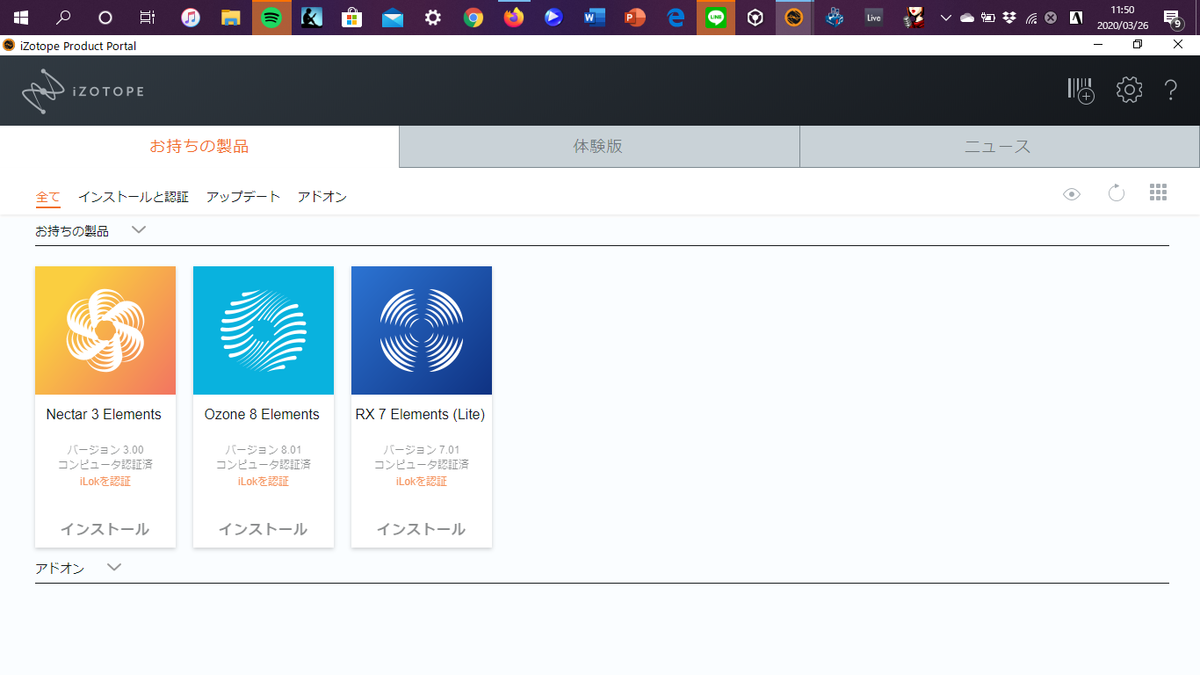Open the settings gear in iZotope header
Screen dimensions: 1200x675
click(x=1129, y=90)
